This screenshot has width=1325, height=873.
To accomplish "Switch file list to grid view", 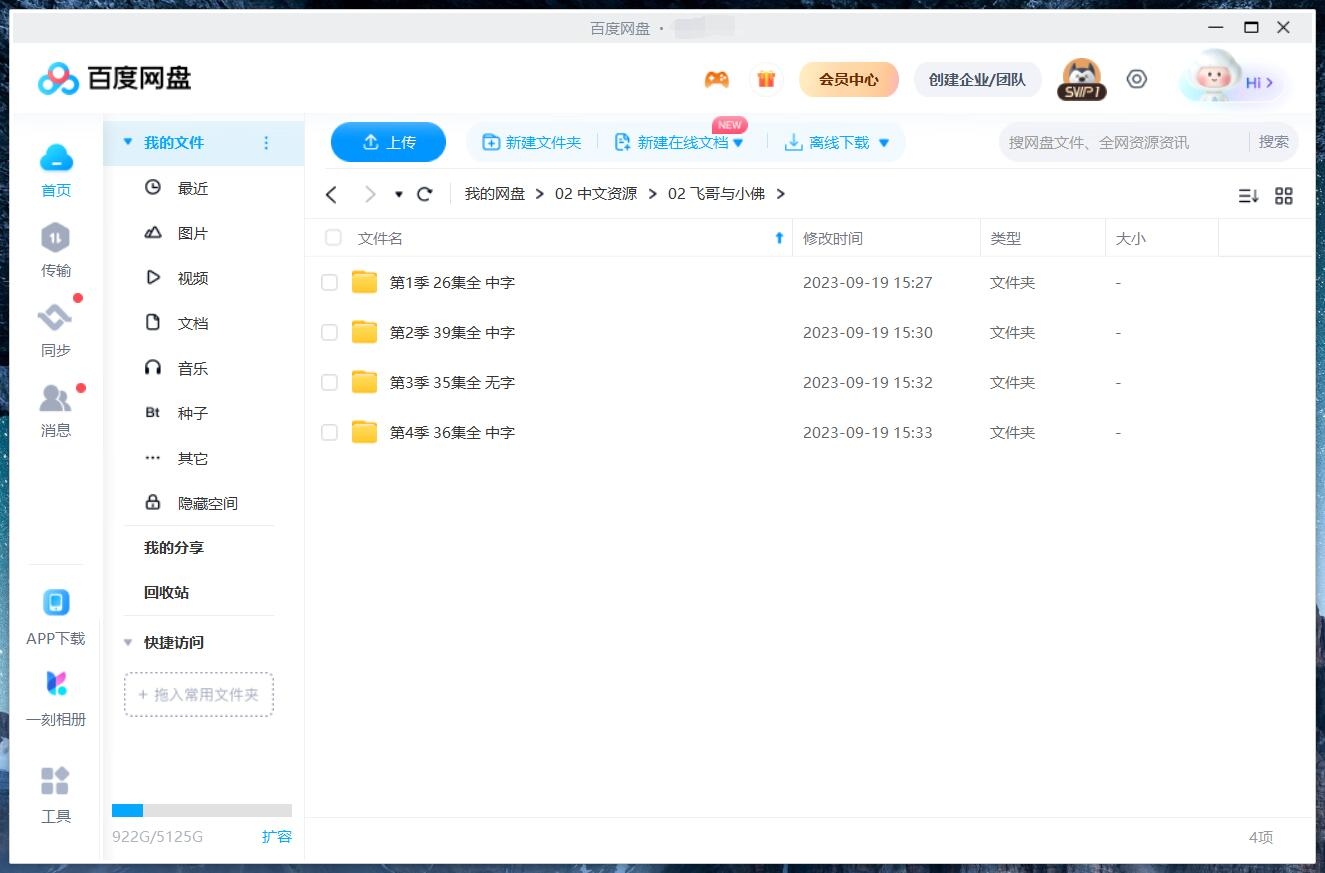I will coord(1284,195).
